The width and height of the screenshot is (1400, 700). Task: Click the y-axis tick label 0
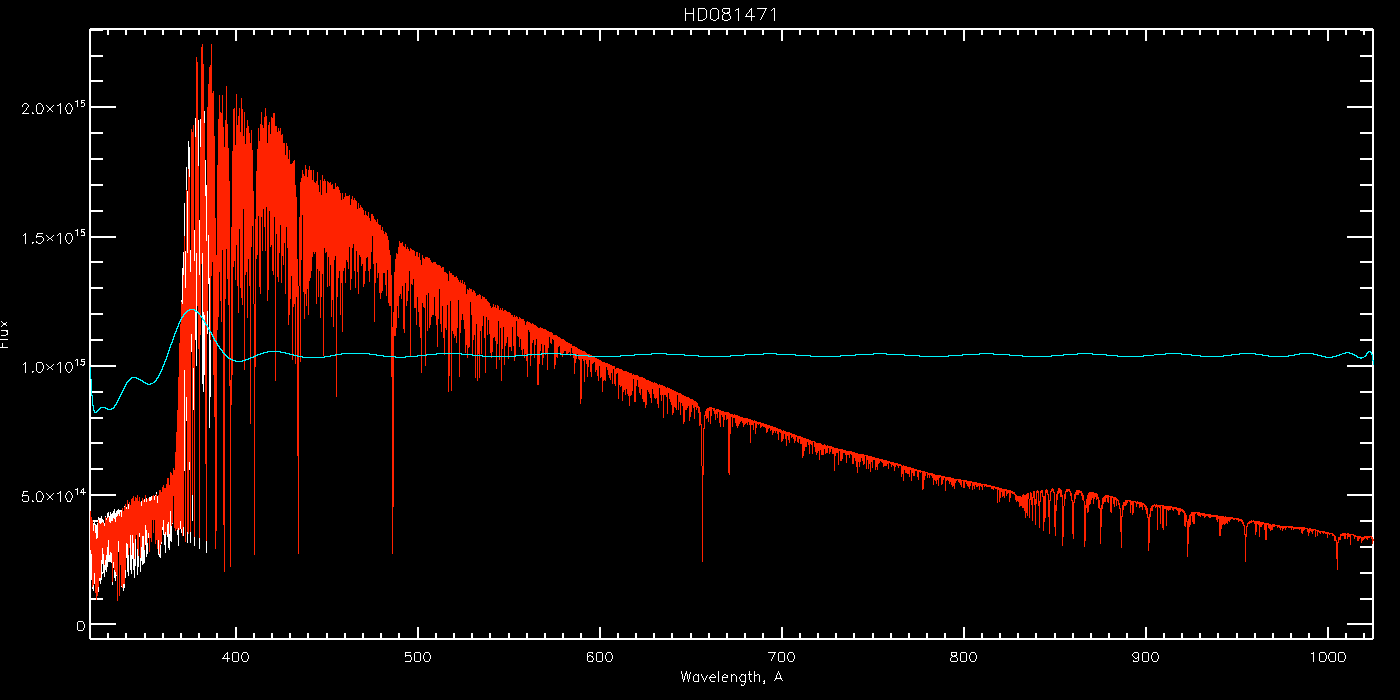click(x=81, y=626)
